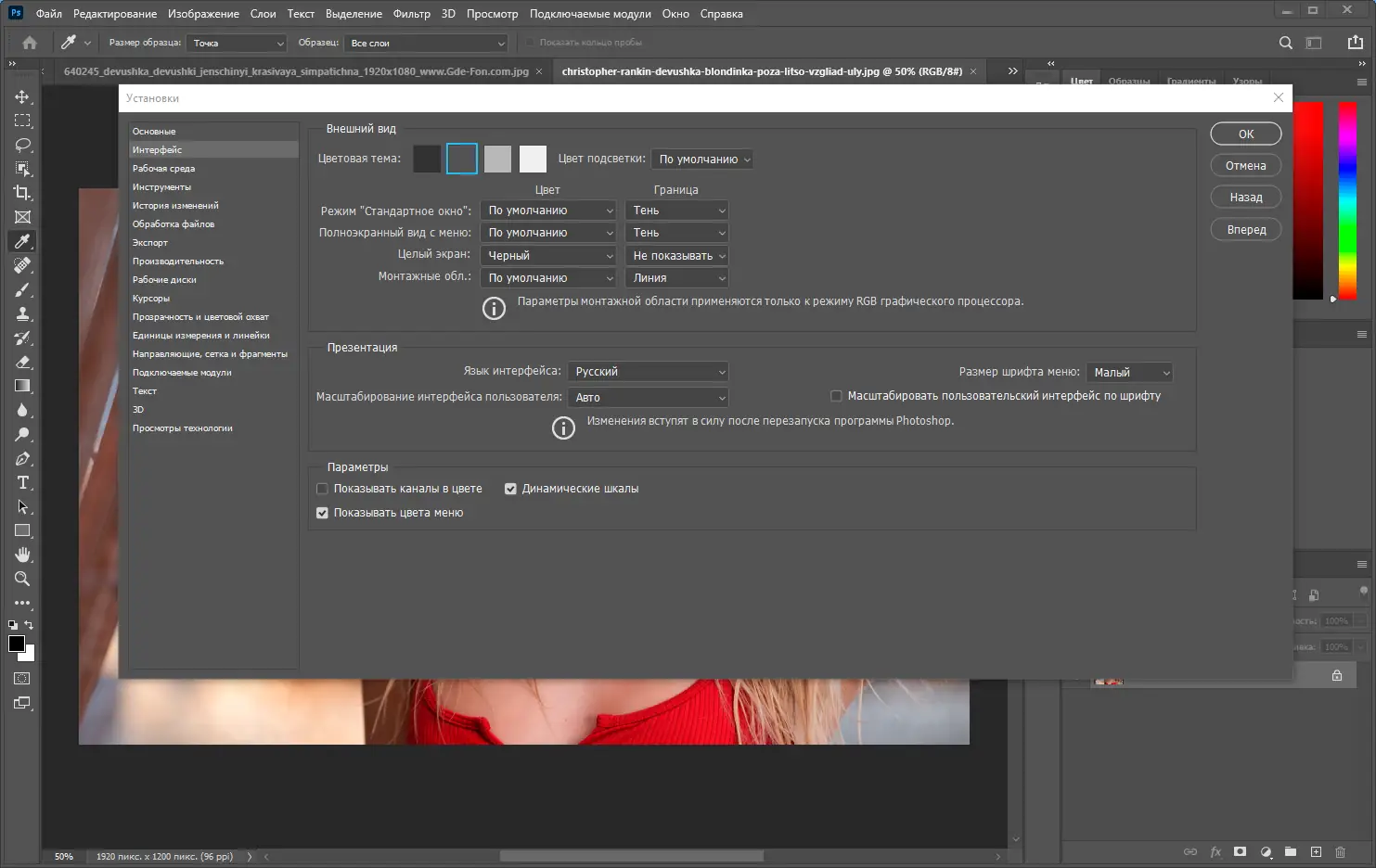Switch to the christopher-rankin document tab

(x=762, y=71)
